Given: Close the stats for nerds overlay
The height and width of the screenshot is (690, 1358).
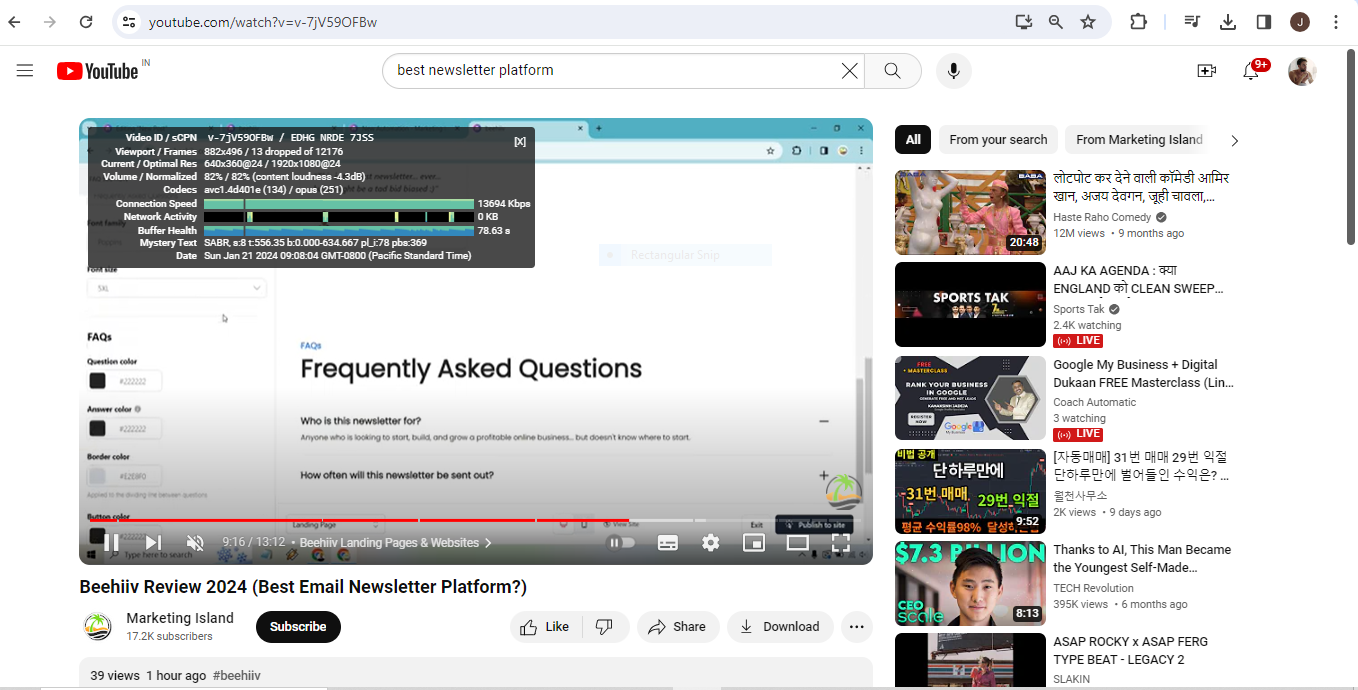Looking at the screenshot, I should 520,141.
